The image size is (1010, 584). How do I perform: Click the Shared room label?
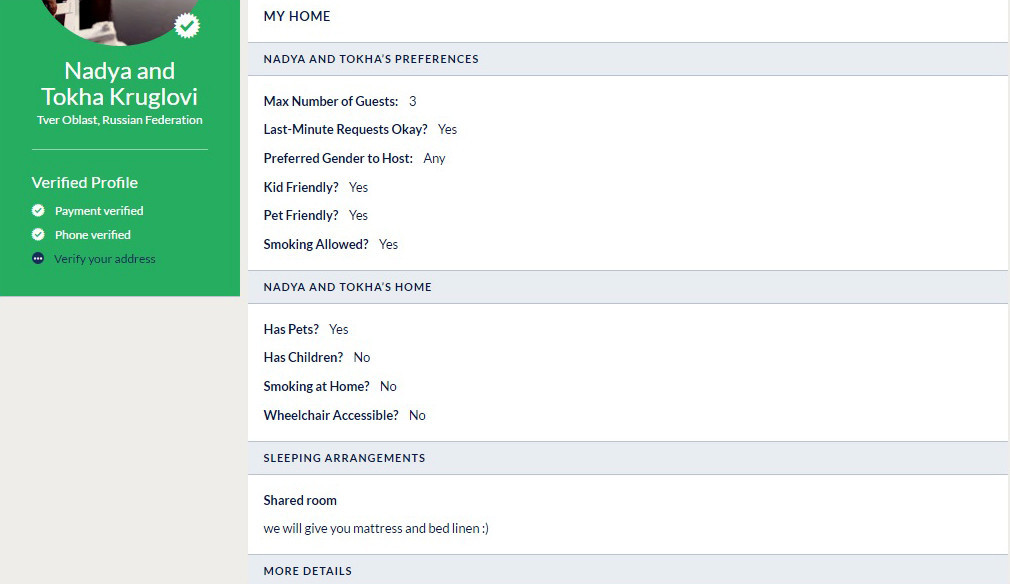pyautogui.click(x=300, y=500)
